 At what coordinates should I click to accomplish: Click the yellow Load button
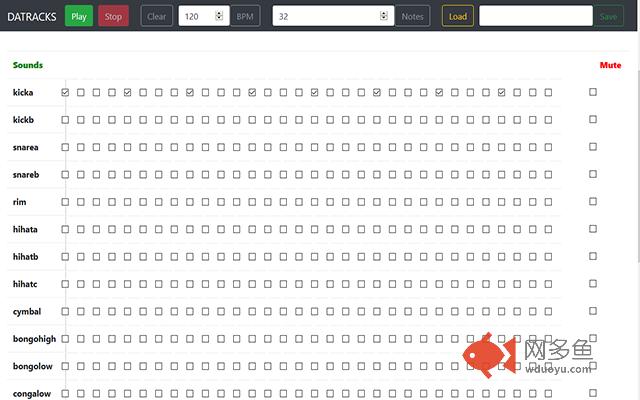click(x=458, y=16)
